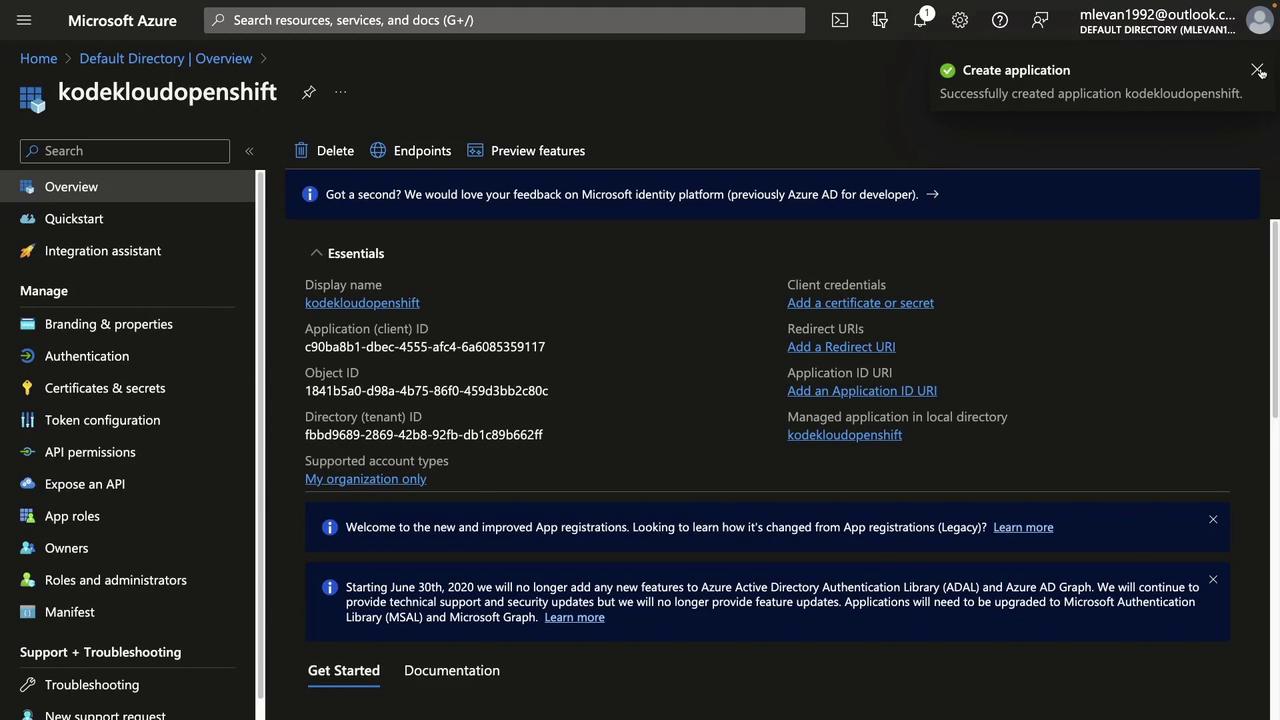Click Add a Redirect URI link
The image size is (1280, 720).
point(841,347)
